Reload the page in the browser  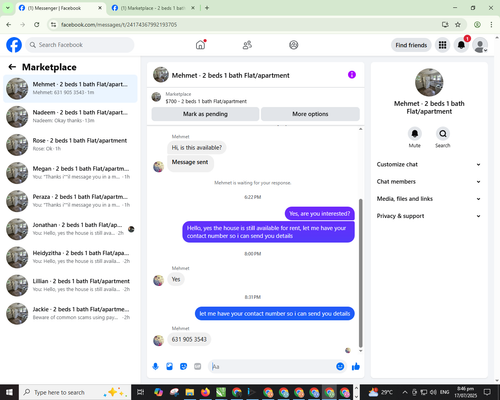pos(37,25)
